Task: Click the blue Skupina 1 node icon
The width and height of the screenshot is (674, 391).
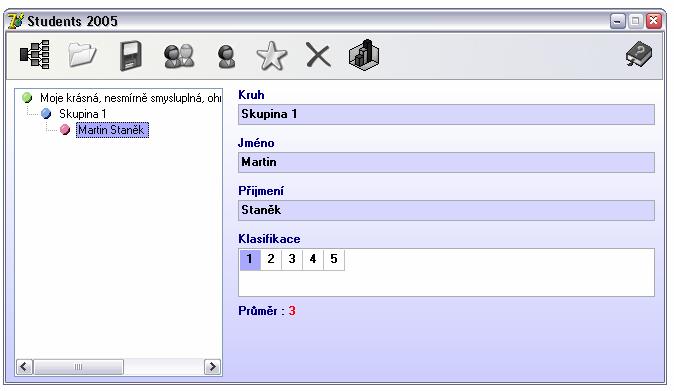Action: 46,113
